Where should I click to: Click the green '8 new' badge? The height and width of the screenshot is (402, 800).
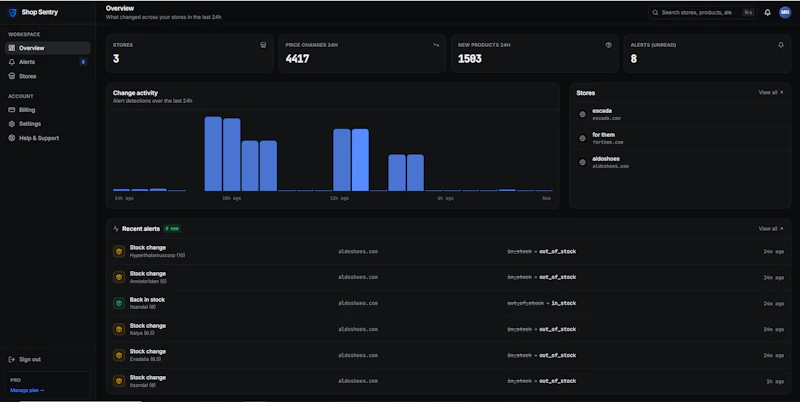pos(172,229)
